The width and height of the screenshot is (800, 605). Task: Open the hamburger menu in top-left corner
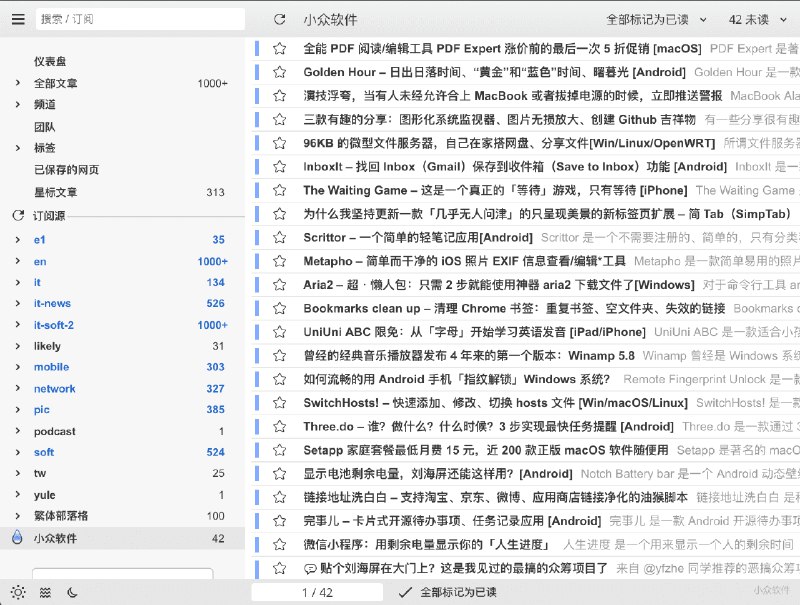[18, 18]
